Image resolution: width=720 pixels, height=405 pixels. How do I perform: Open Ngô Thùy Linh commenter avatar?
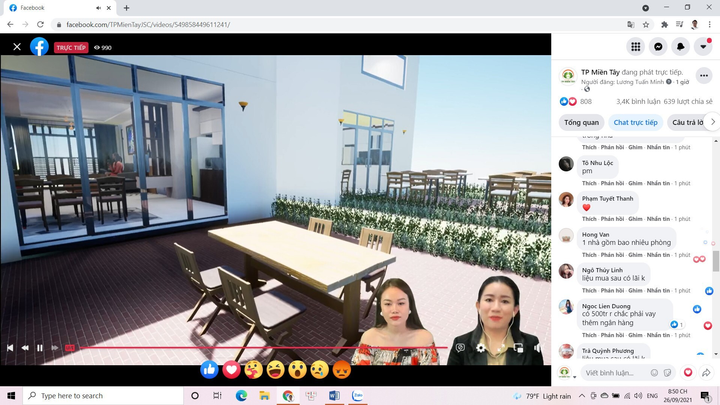(x=566, y=271)
